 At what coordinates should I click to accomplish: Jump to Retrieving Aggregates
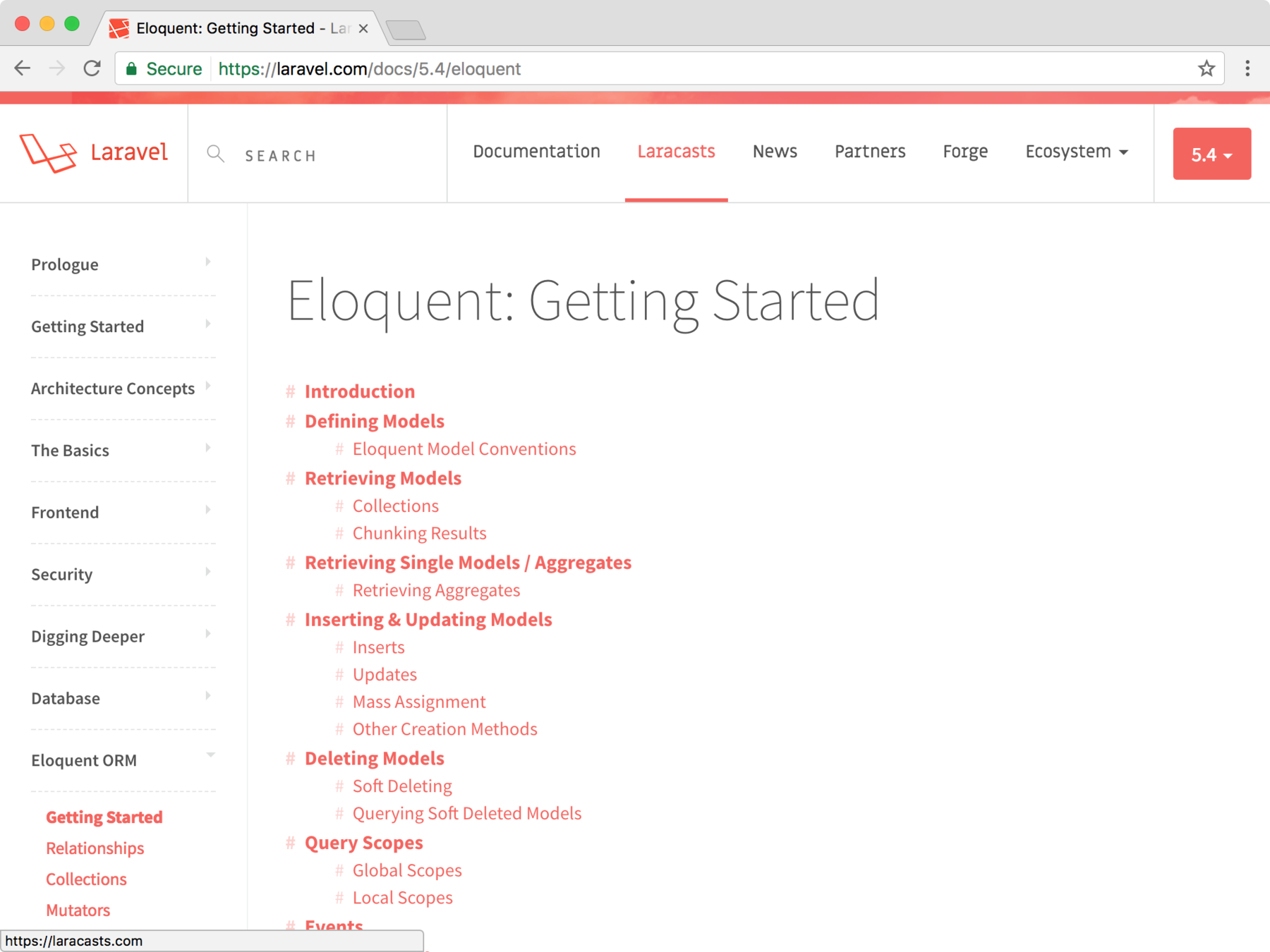[x=436, y=590]
